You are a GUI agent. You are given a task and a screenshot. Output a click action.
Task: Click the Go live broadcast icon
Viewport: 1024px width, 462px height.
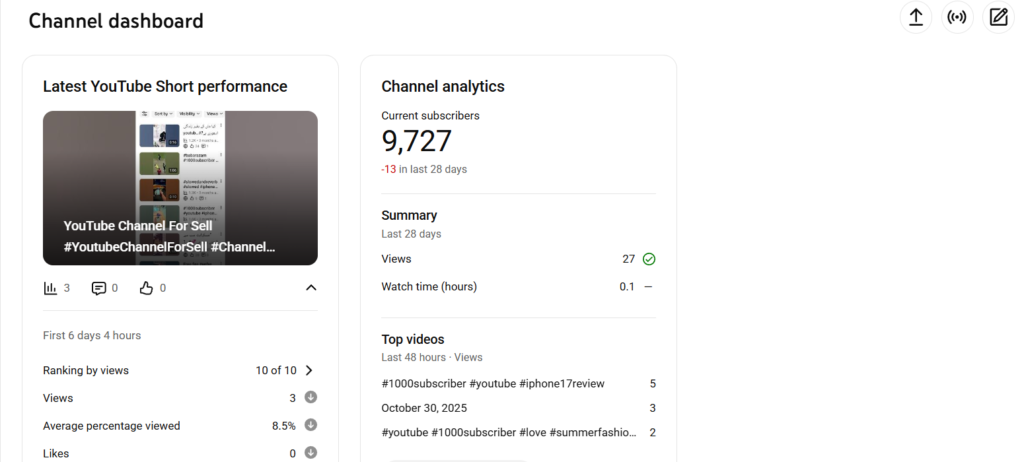(957, 18)
